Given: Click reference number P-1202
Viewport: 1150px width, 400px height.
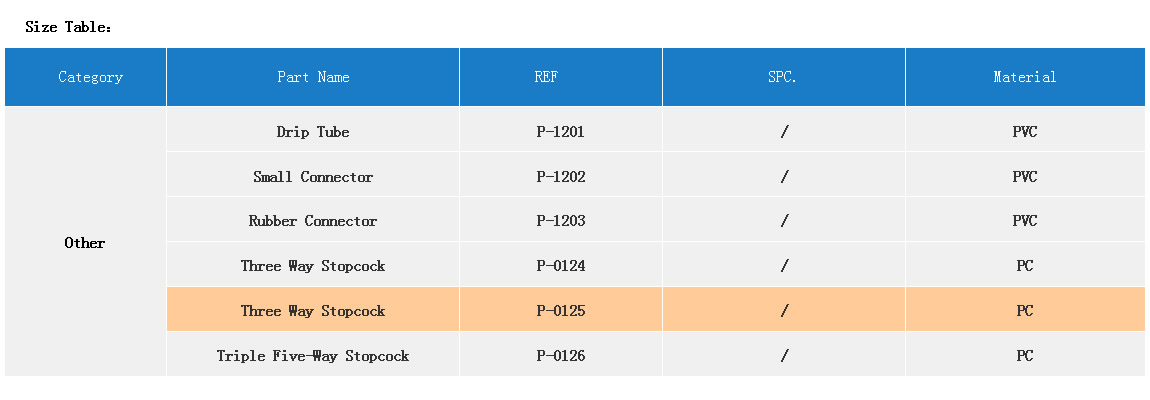Looking at the screenshot, I should 560,177.
